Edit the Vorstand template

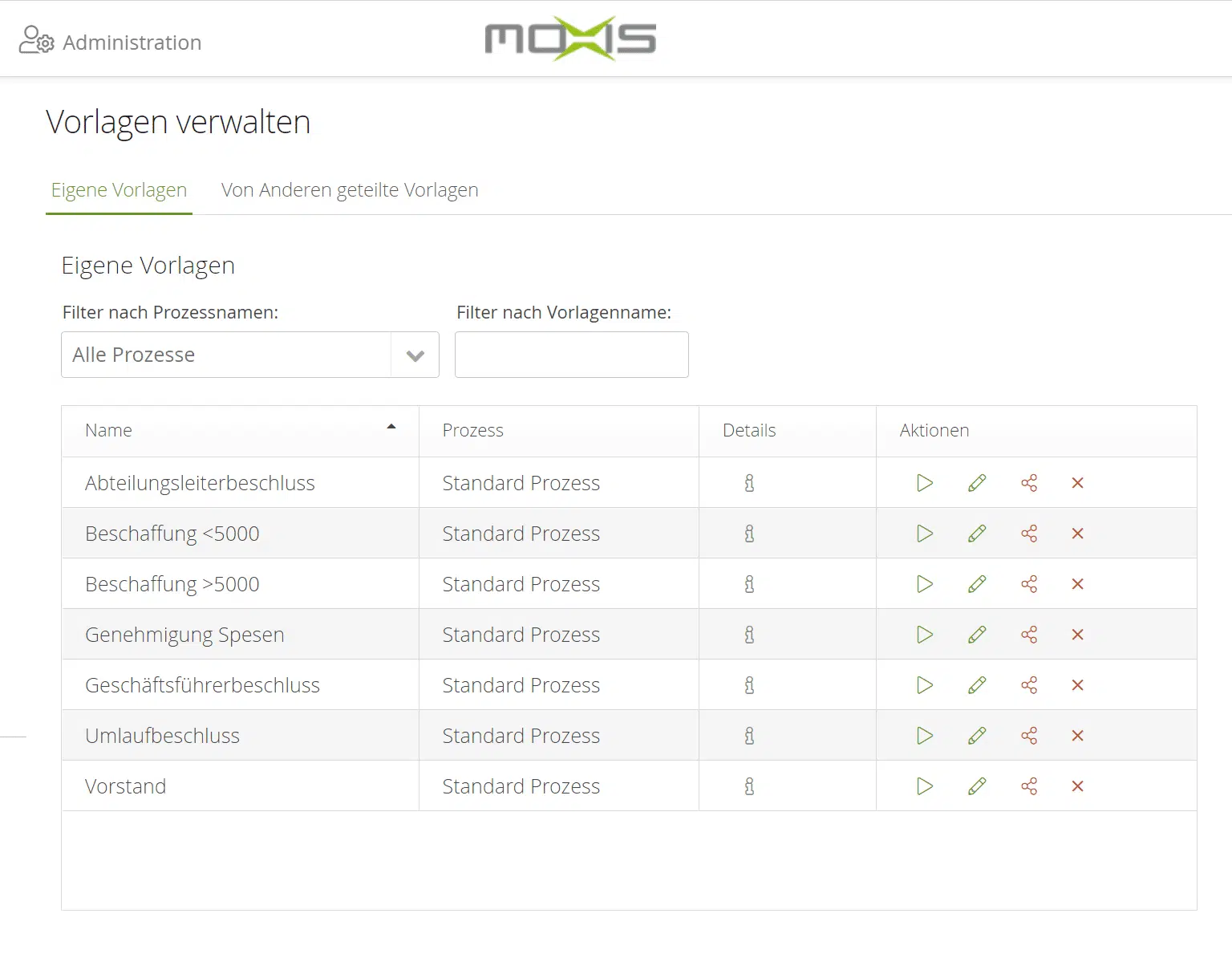point(977,786)
